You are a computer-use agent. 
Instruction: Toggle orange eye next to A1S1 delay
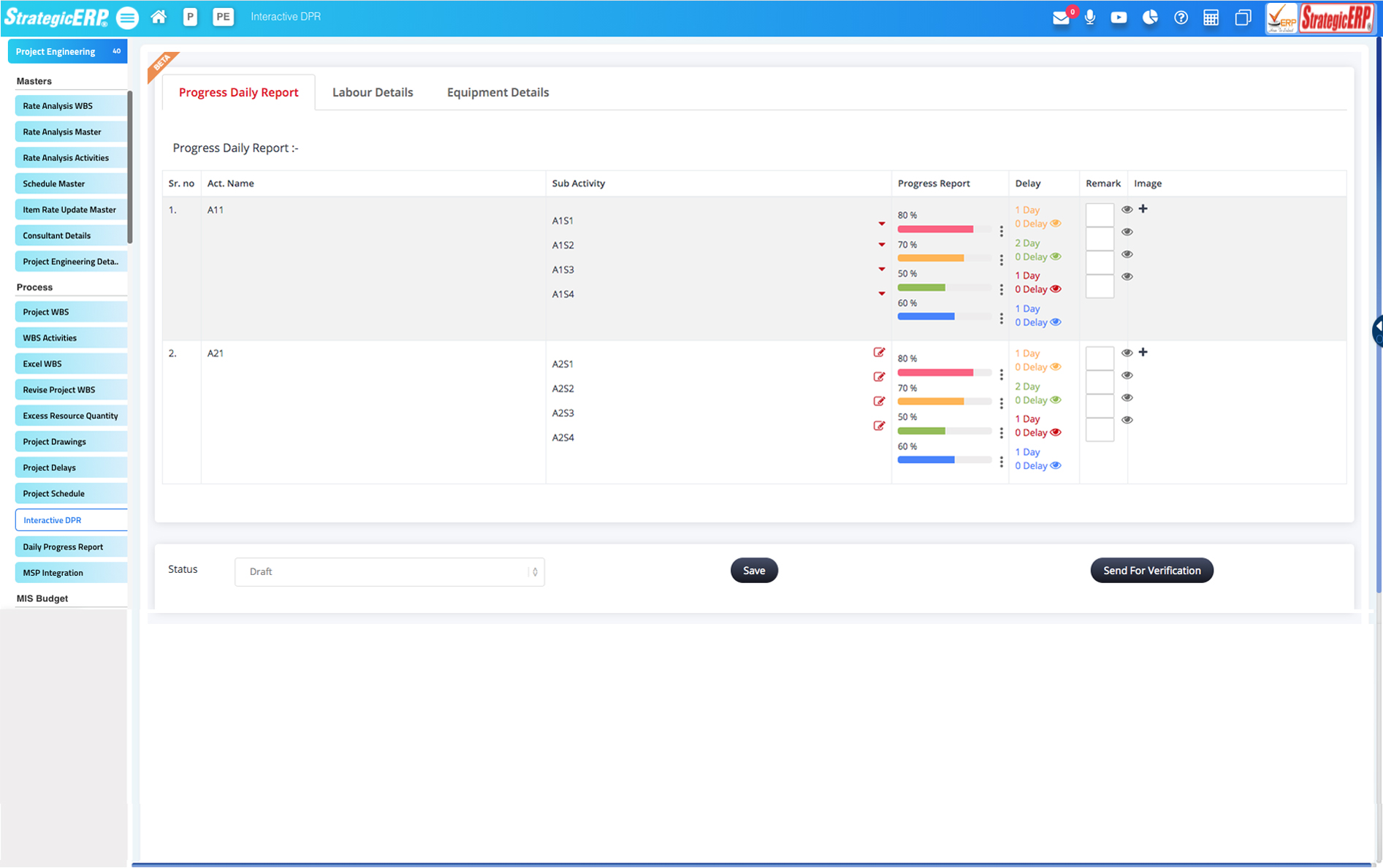(x=1056, y=224)
